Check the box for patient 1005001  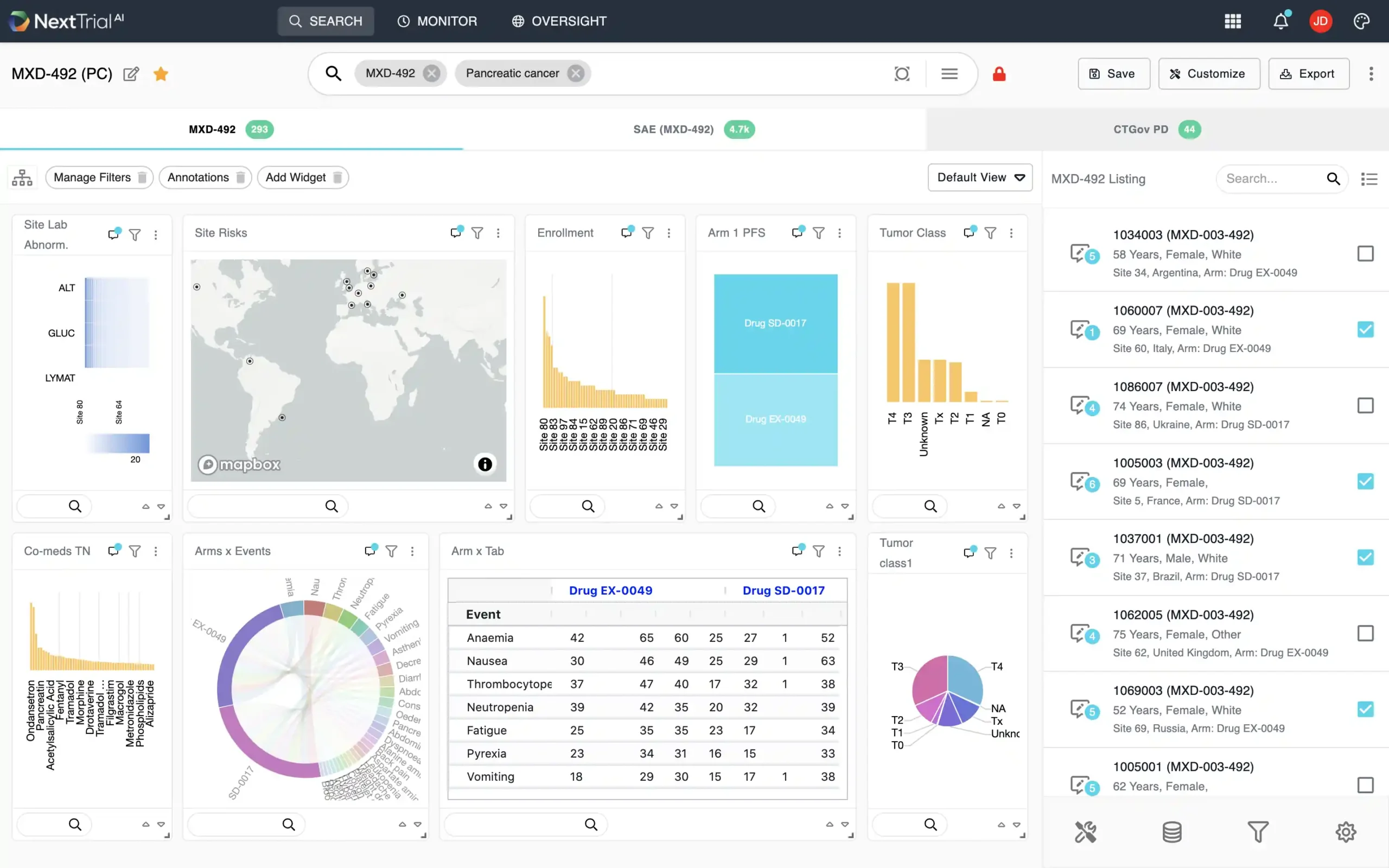coord(1365,786)
